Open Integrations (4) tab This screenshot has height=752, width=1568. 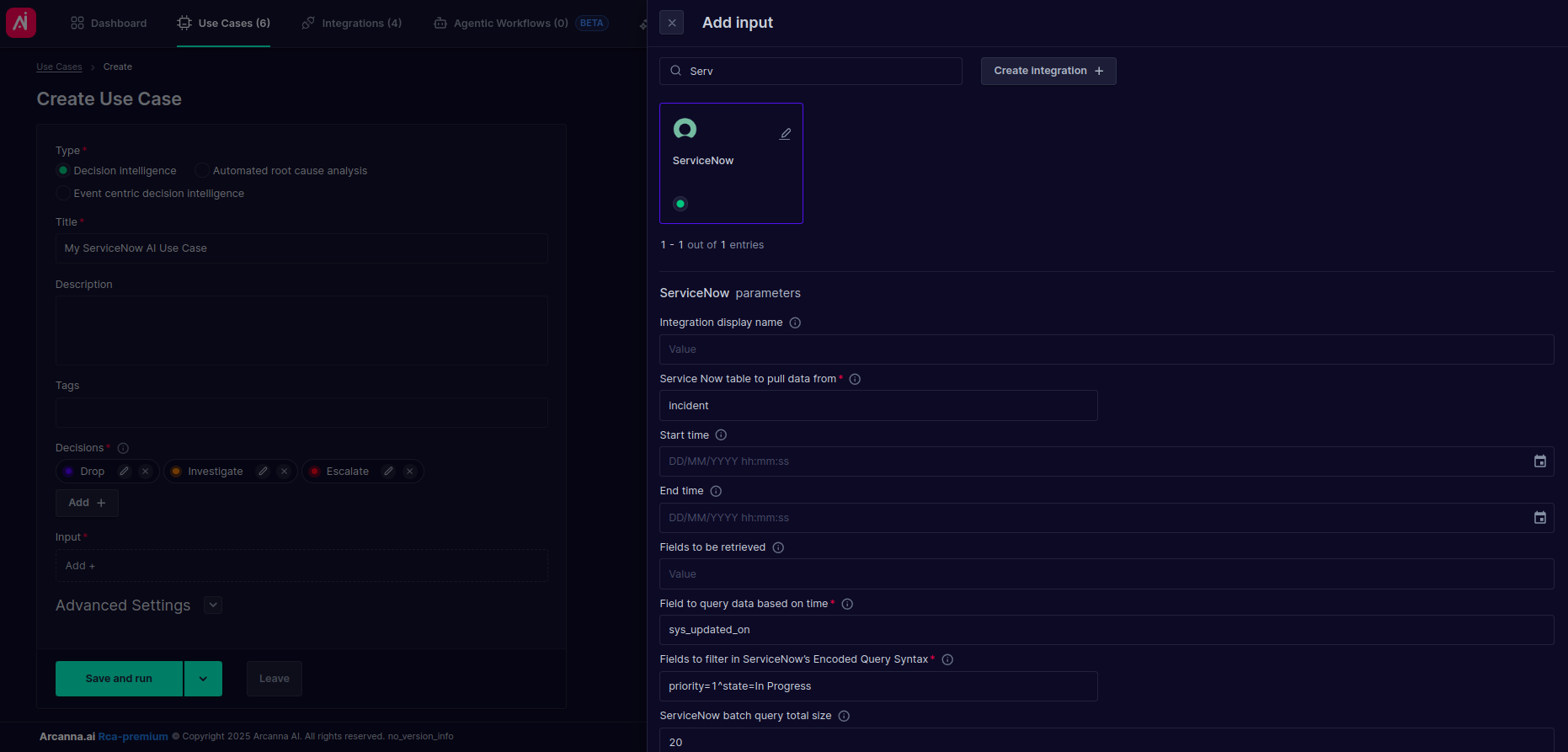click(352, 24)
